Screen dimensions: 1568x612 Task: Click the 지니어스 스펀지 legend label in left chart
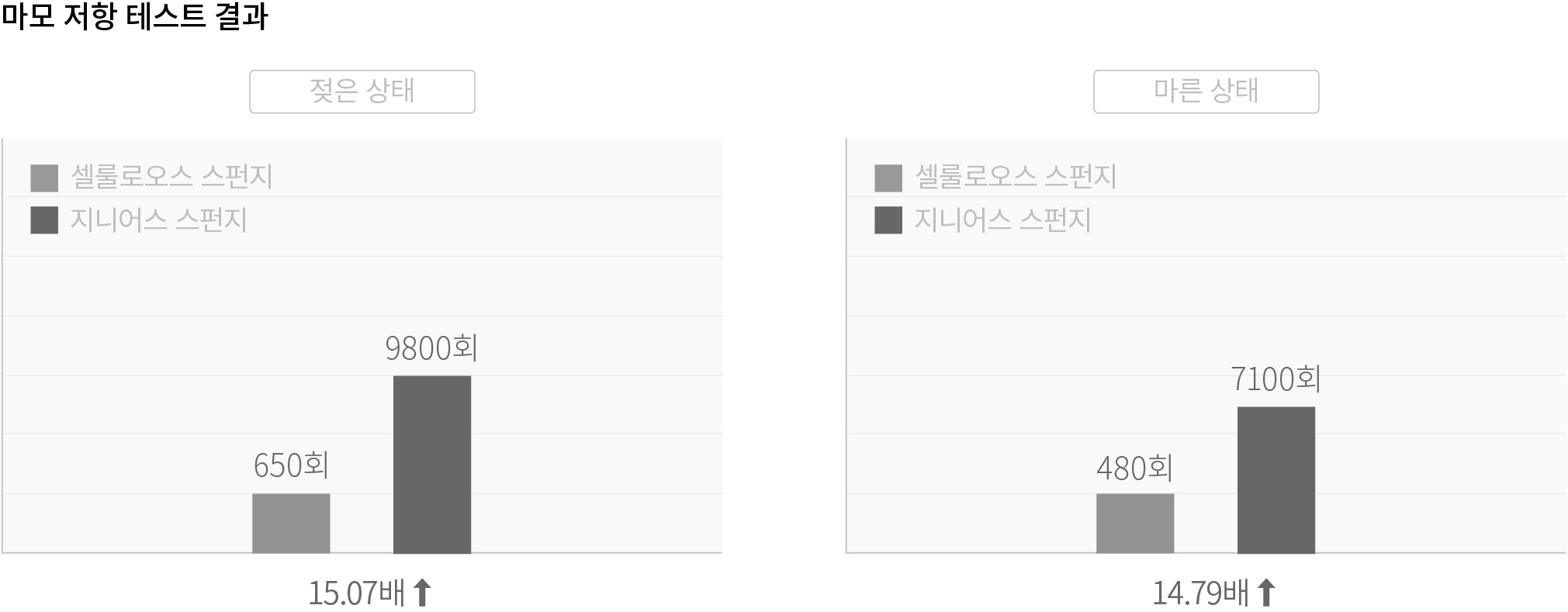pyautogui.click(x=158, y=220)
